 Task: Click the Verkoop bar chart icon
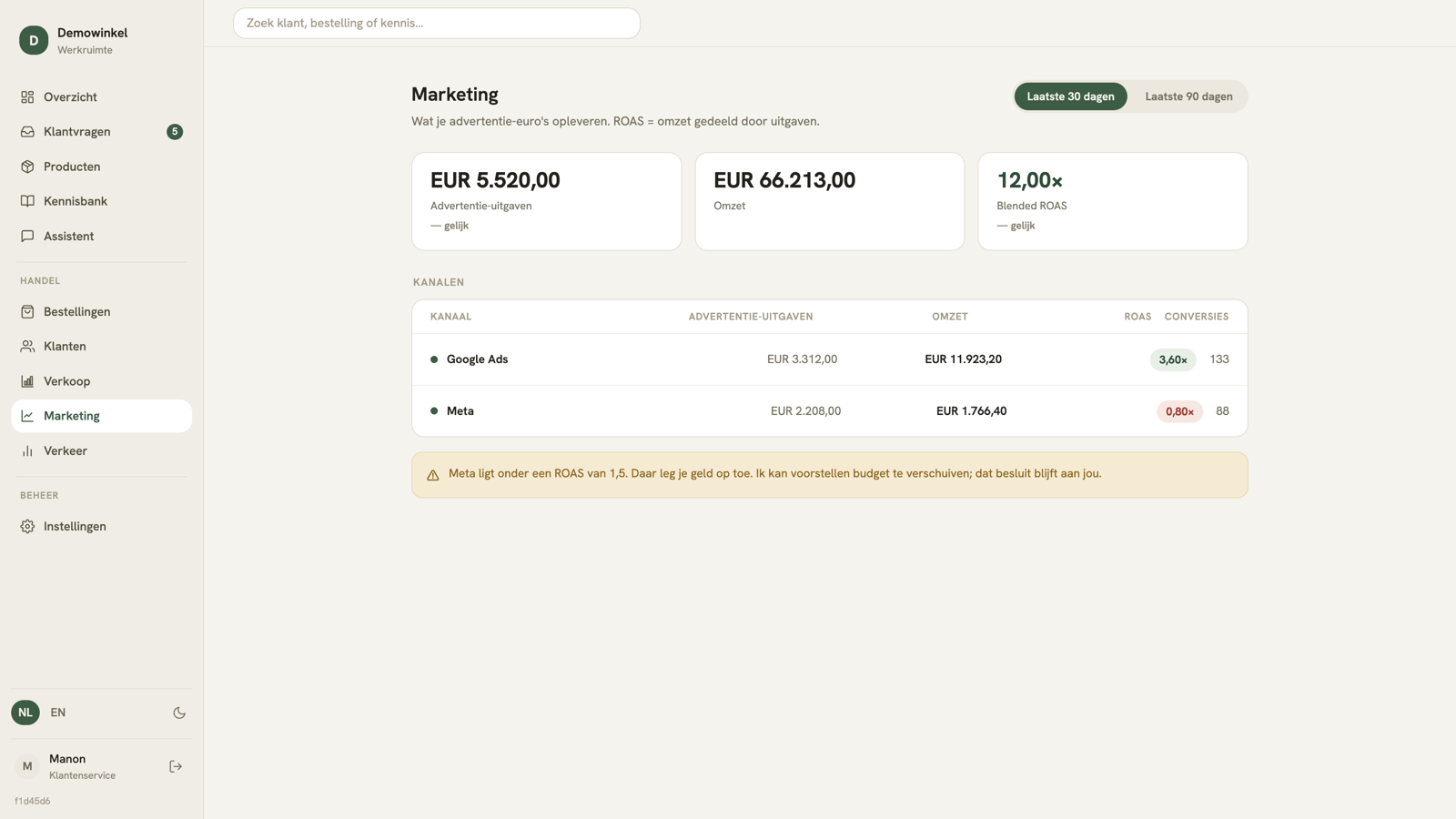(x=27, y=381)
